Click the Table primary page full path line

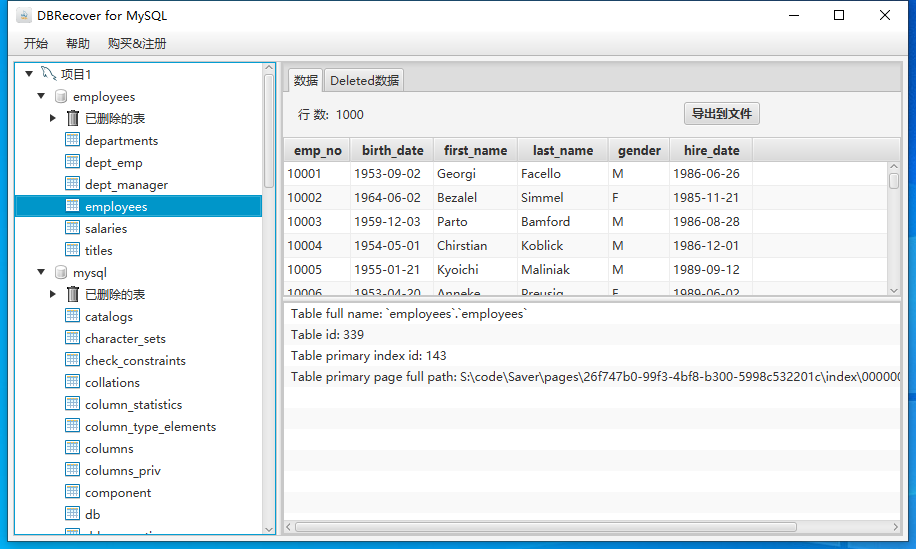tap(592, 377)
